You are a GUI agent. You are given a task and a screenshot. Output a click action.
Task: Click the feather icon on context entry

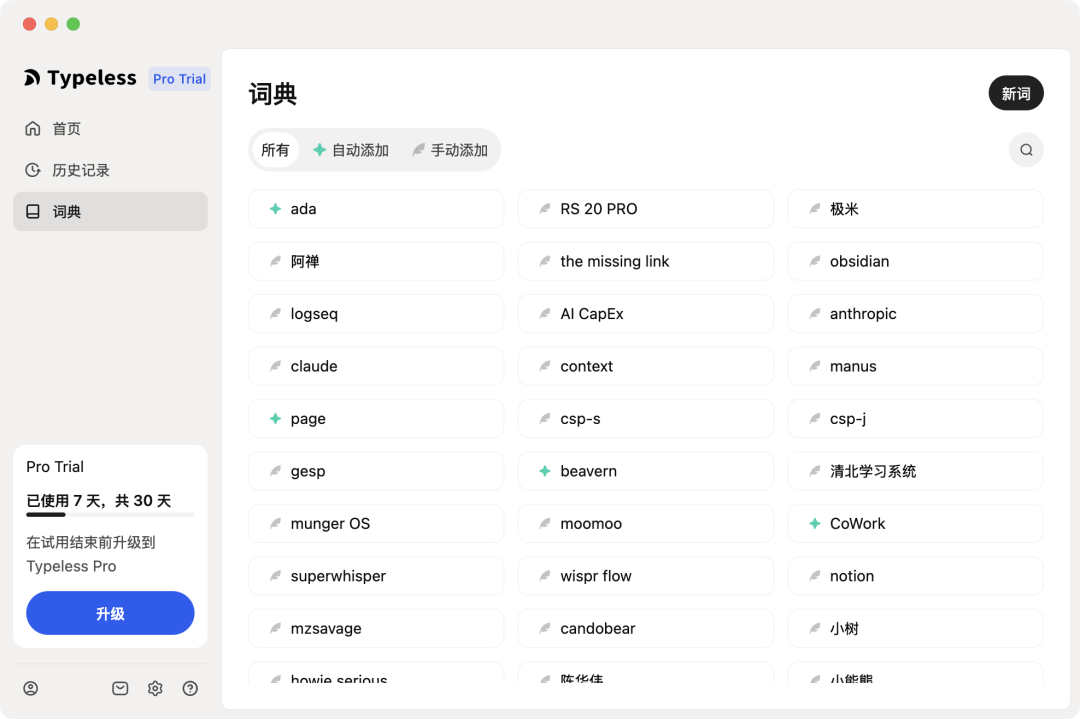pos(545,366)
